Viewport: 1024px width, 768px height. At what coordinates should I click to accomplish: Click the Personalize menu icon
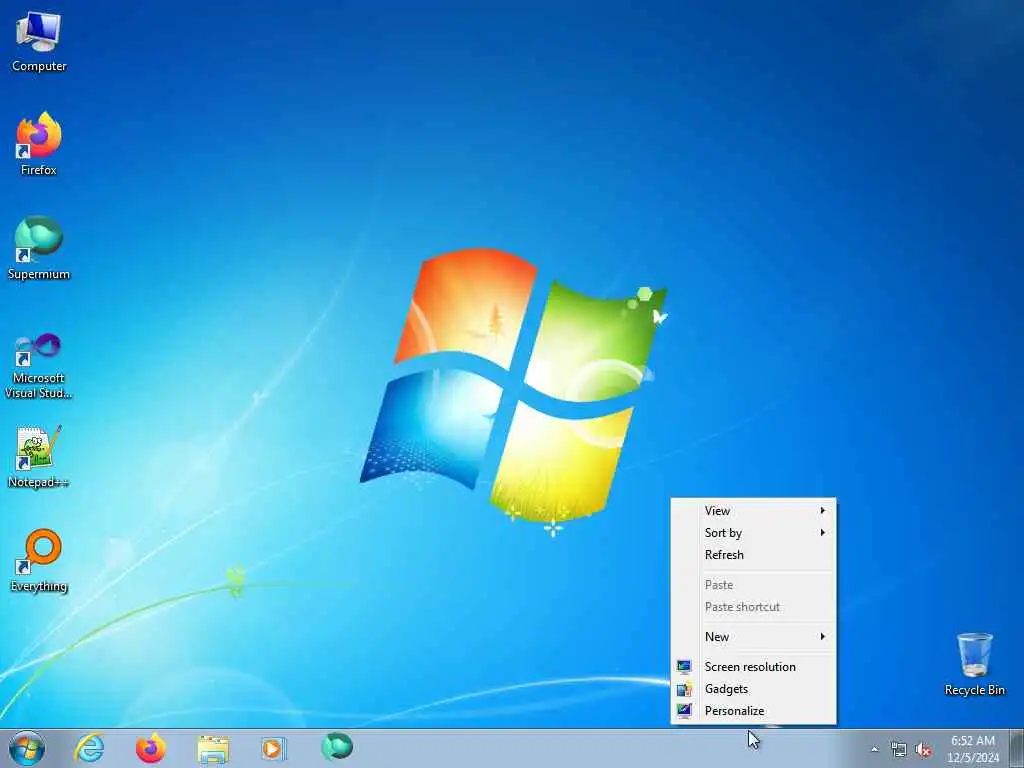(x=684, y=711)
